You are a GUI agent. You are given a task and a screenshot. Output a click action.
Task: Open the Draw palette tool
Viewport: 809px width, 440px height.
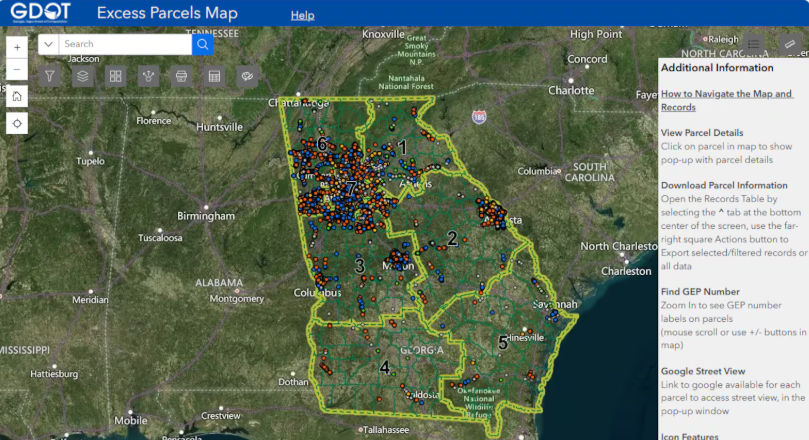[248, 76]
